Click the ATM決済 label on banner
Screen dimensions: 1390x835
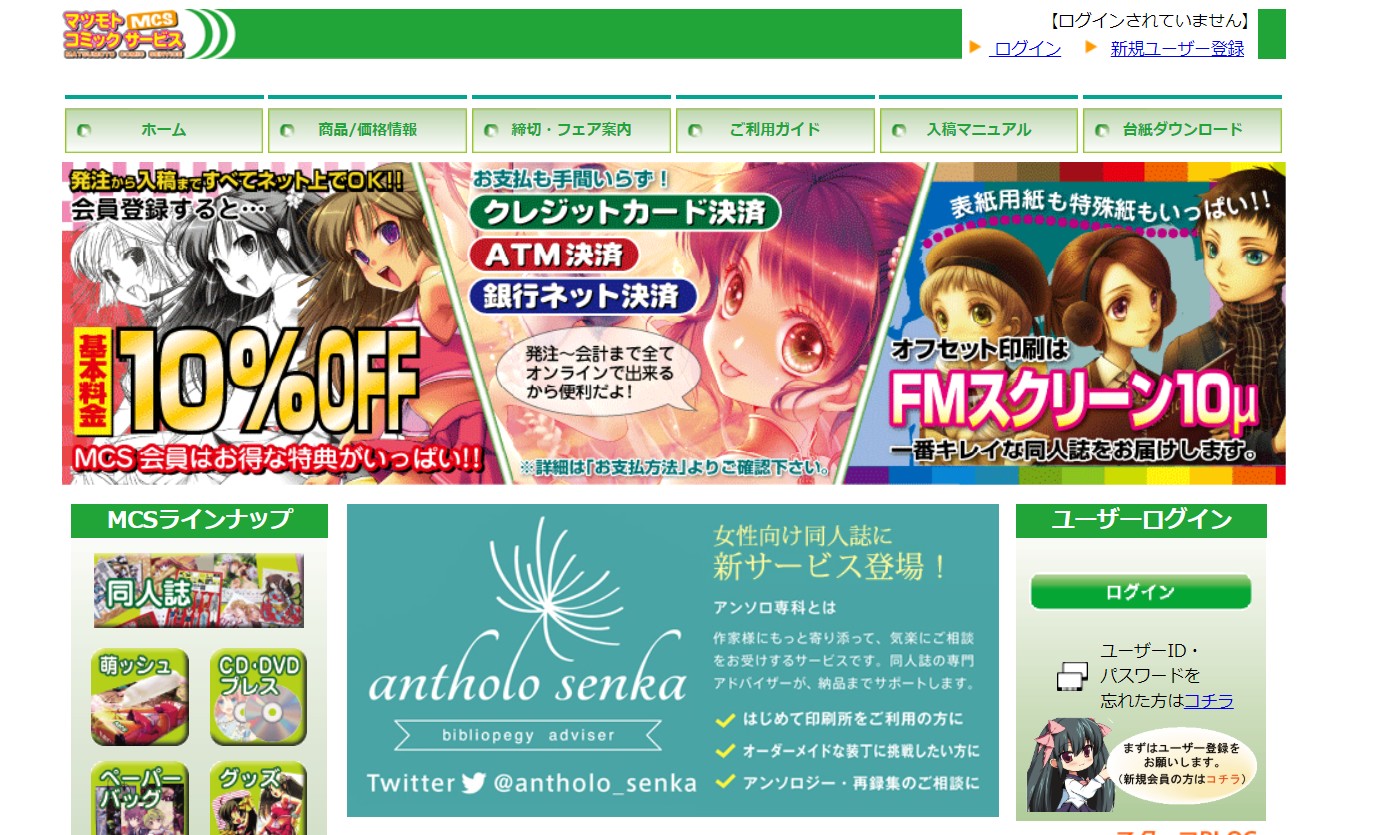click(x=554, y=254)
